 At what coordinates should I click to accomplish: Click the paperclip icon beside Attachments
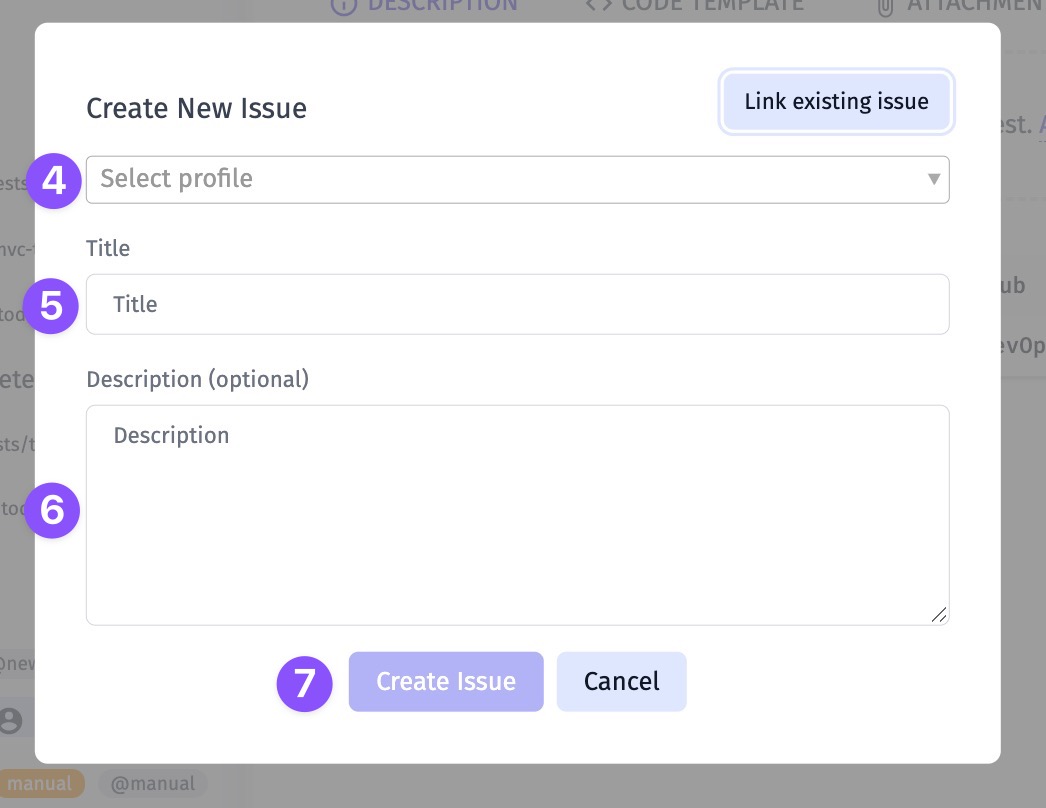pyautogui.click(x=884, y=6)
